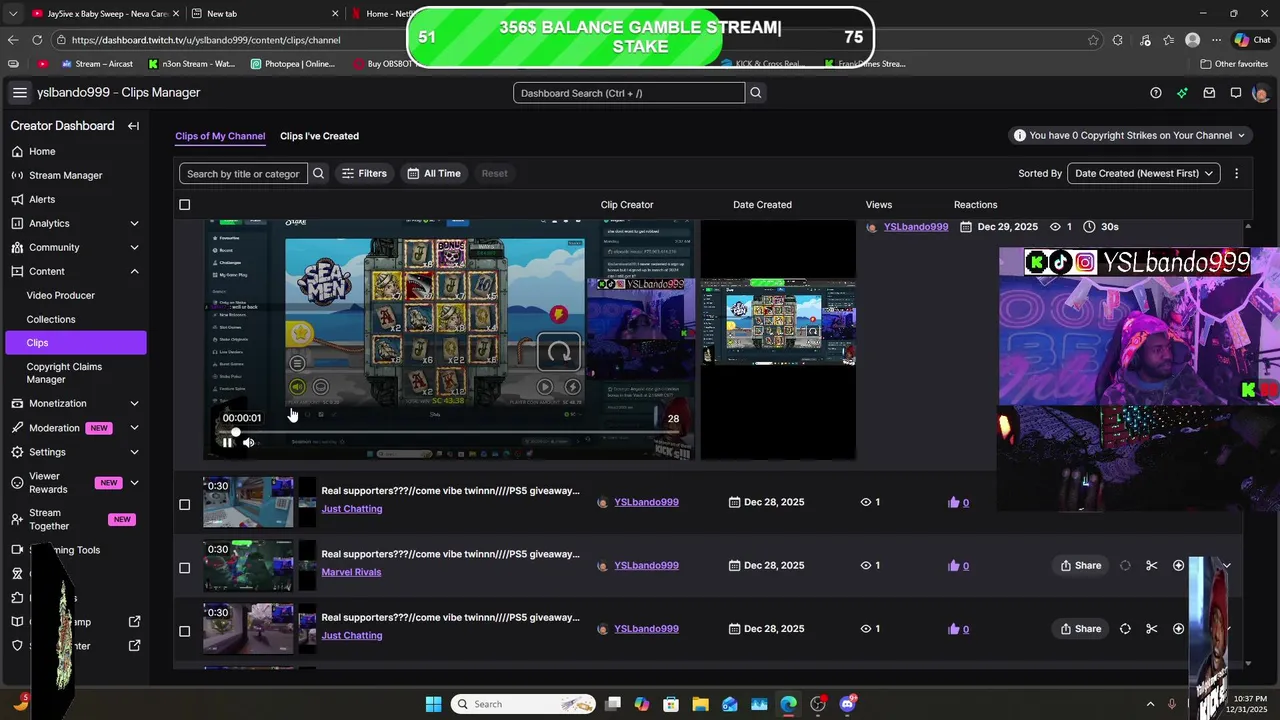Collapse the Creator Dashboard sidebar
1280x720 pixels.
pos(133,126)
